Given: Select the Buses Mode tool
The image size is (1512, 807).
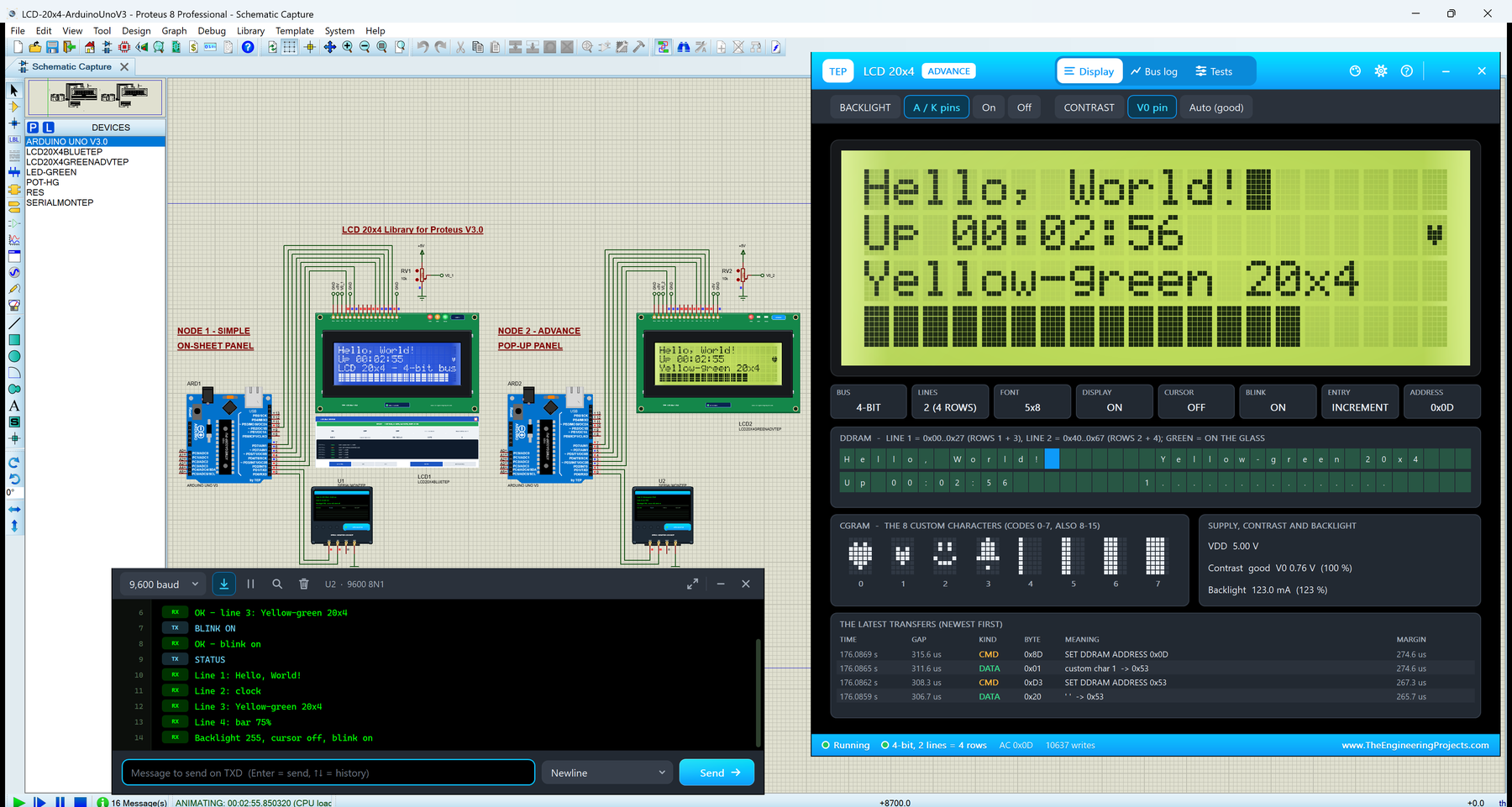Looking at the screenshot, I should pyautogui.click(x=13, y=172).
